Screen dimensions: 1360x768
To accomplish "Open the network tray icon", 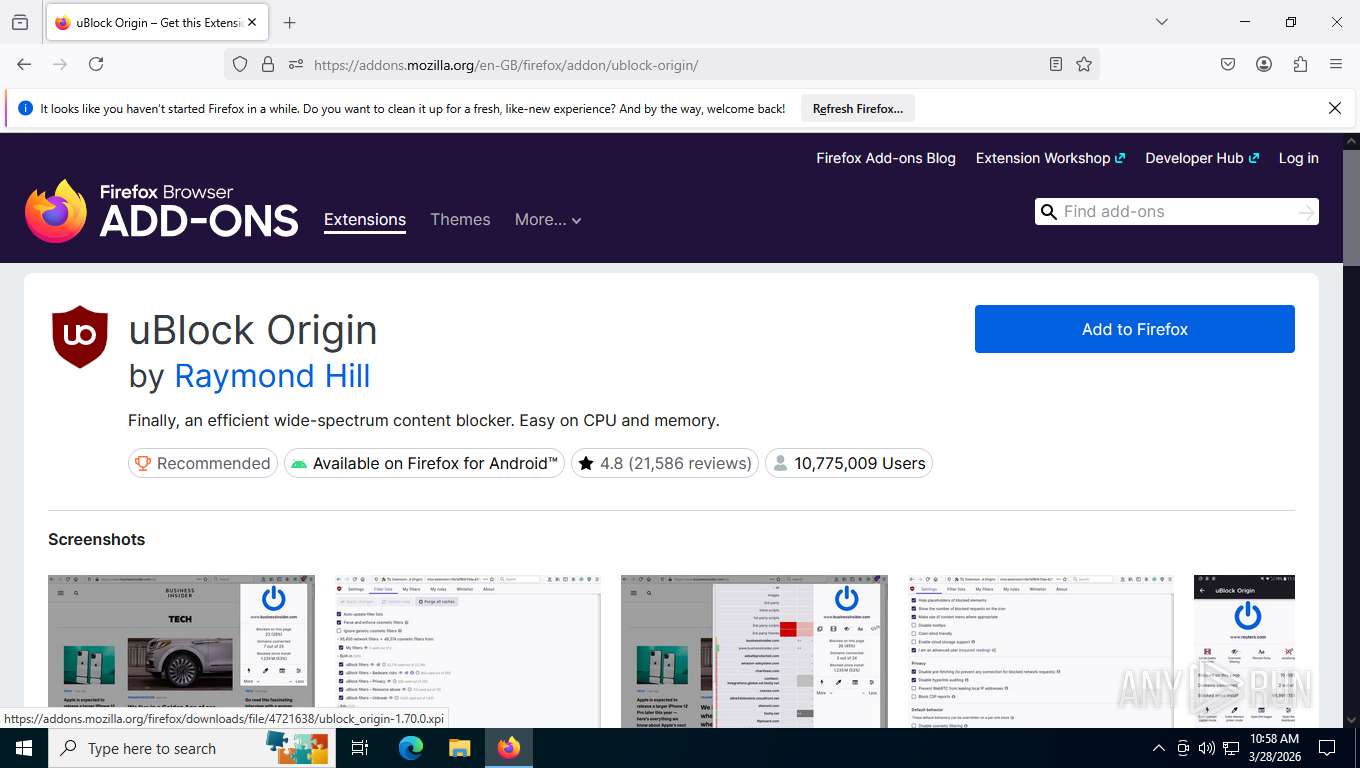I will click(1231, 748).
